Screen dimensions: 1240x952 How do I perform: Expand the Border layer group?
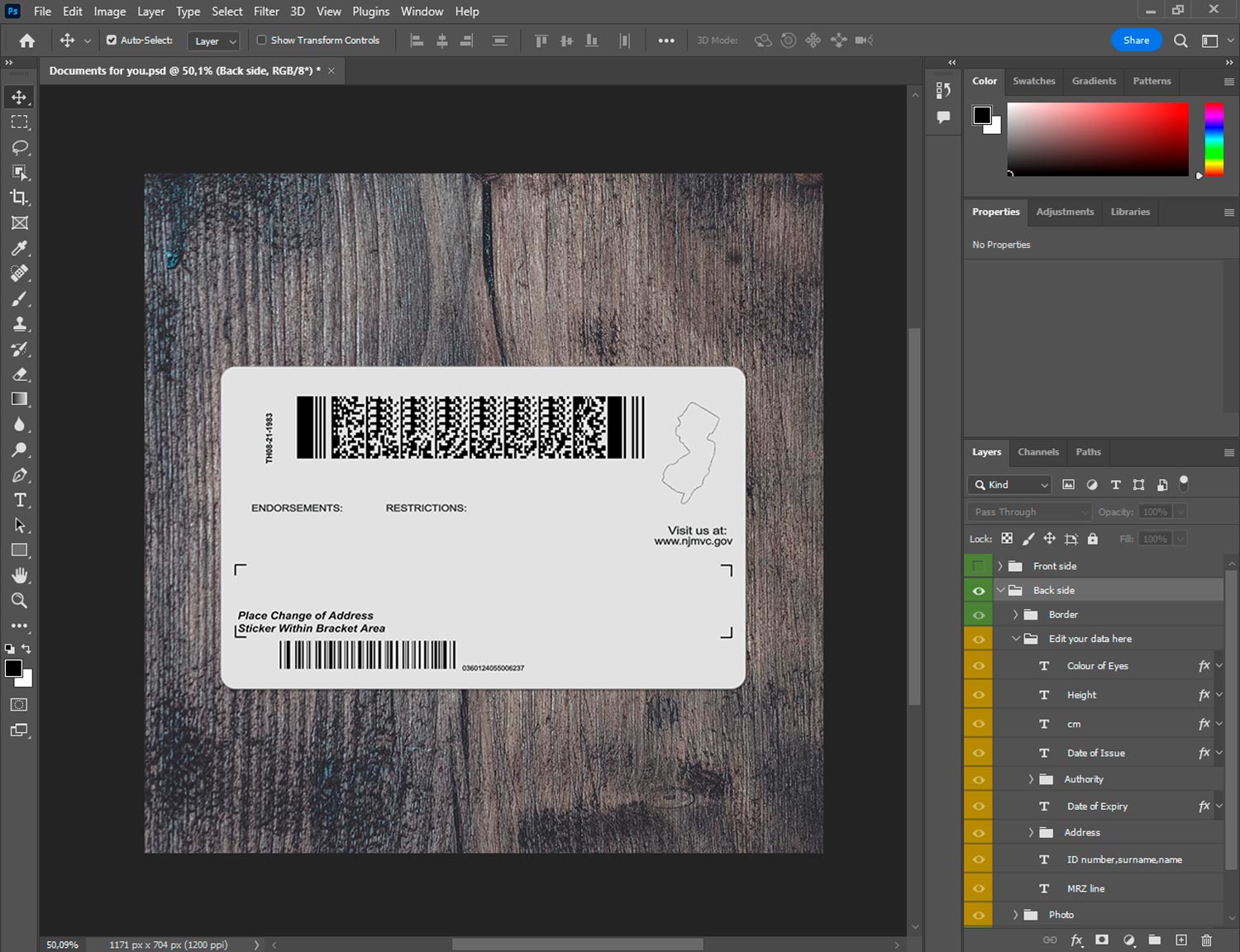[1015, 615]
